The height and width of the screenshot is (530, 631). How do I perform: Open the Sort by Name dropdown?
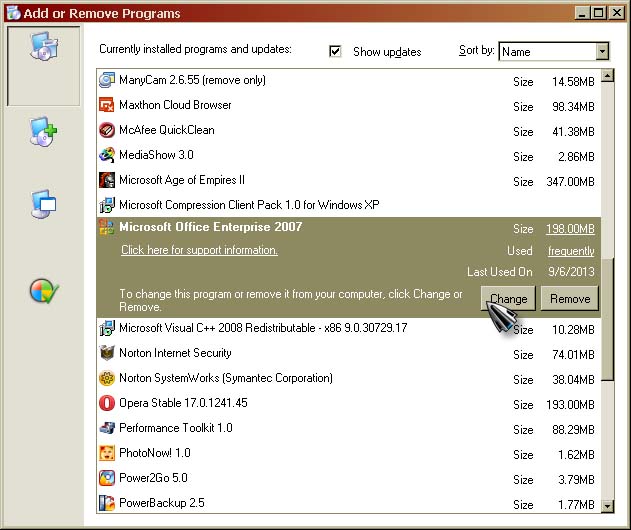(546, 51)
